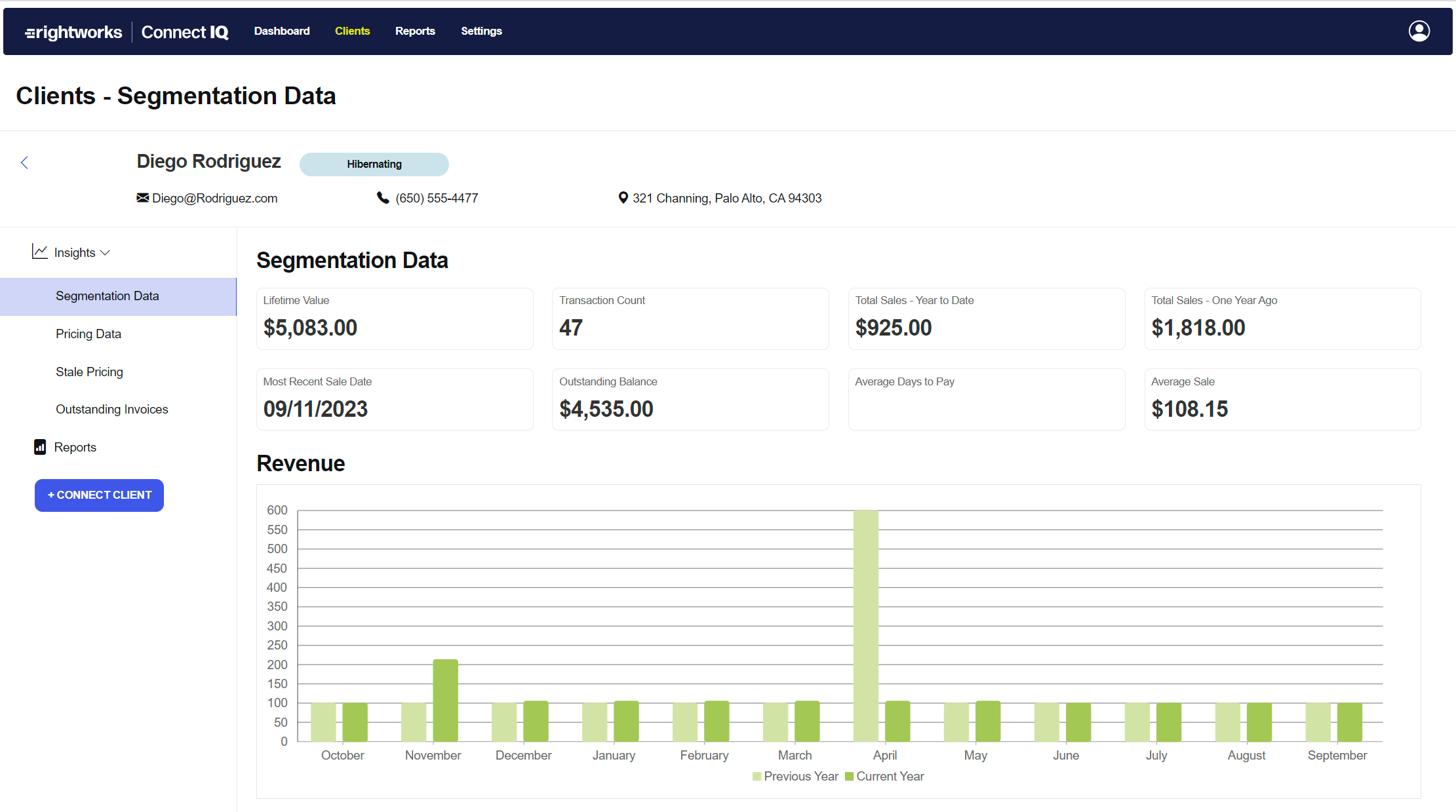
Task: Click the September month axis label
Action: (x=1337, y=756)
